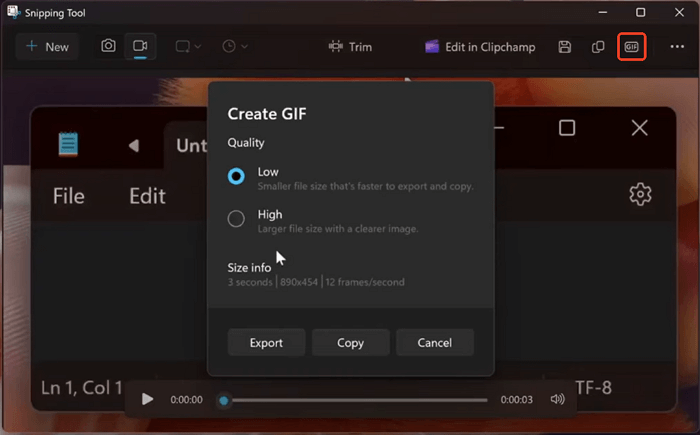Open the snip shape mode dropdown
This screenshot has height=435, width=700.
tap(188, 46)
